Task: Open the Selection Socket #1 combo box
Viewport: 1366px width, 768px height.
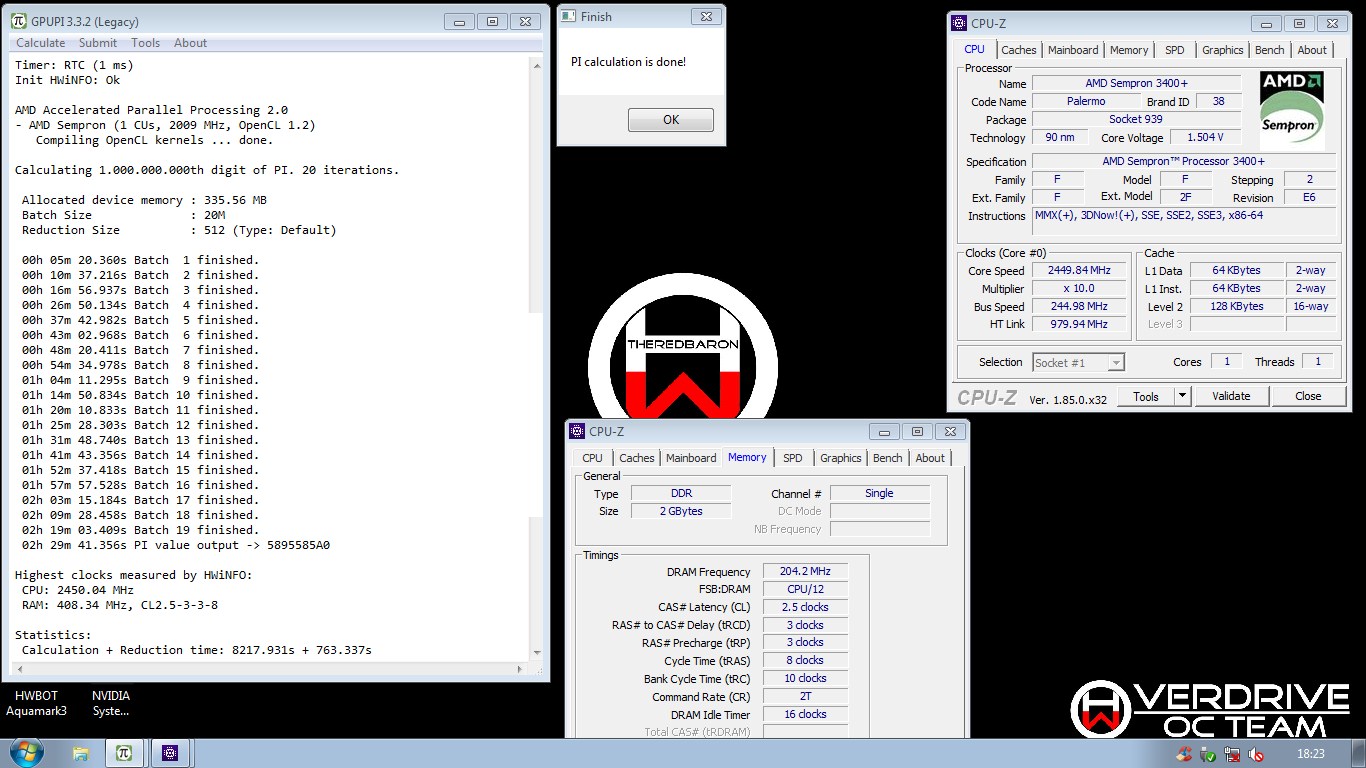Action: click(1078, 362)
